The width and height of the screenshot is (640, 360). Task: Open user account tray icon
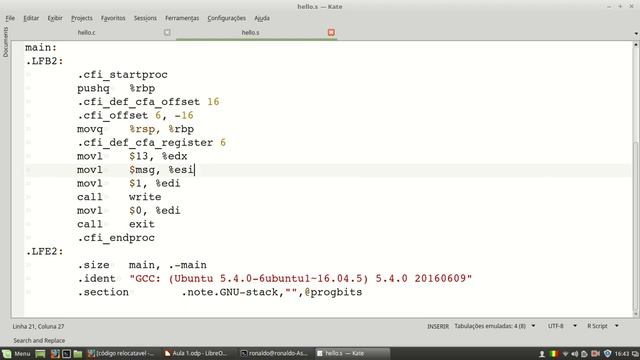542,353
